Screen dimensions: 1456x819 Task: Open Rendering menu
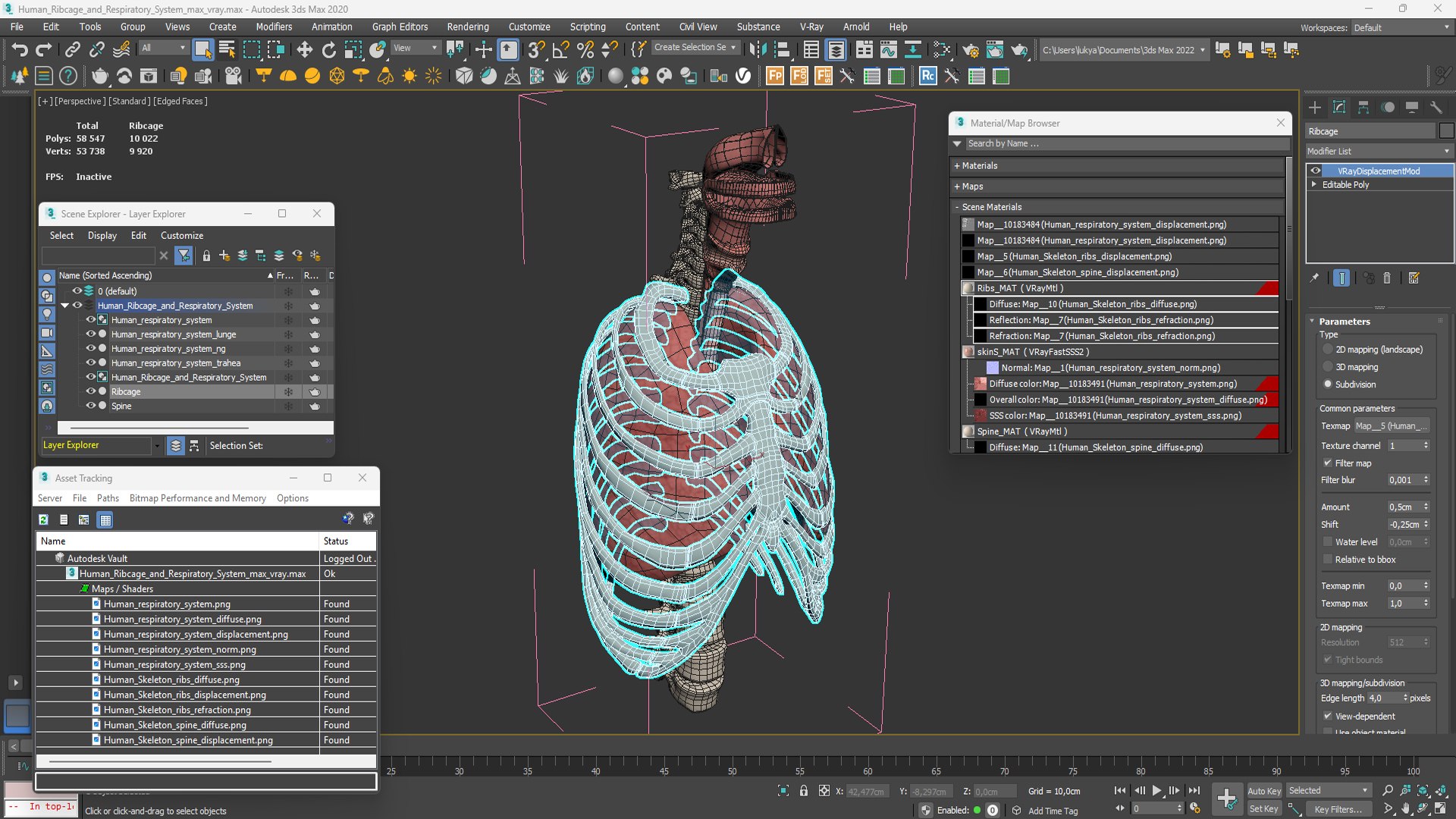468,27
